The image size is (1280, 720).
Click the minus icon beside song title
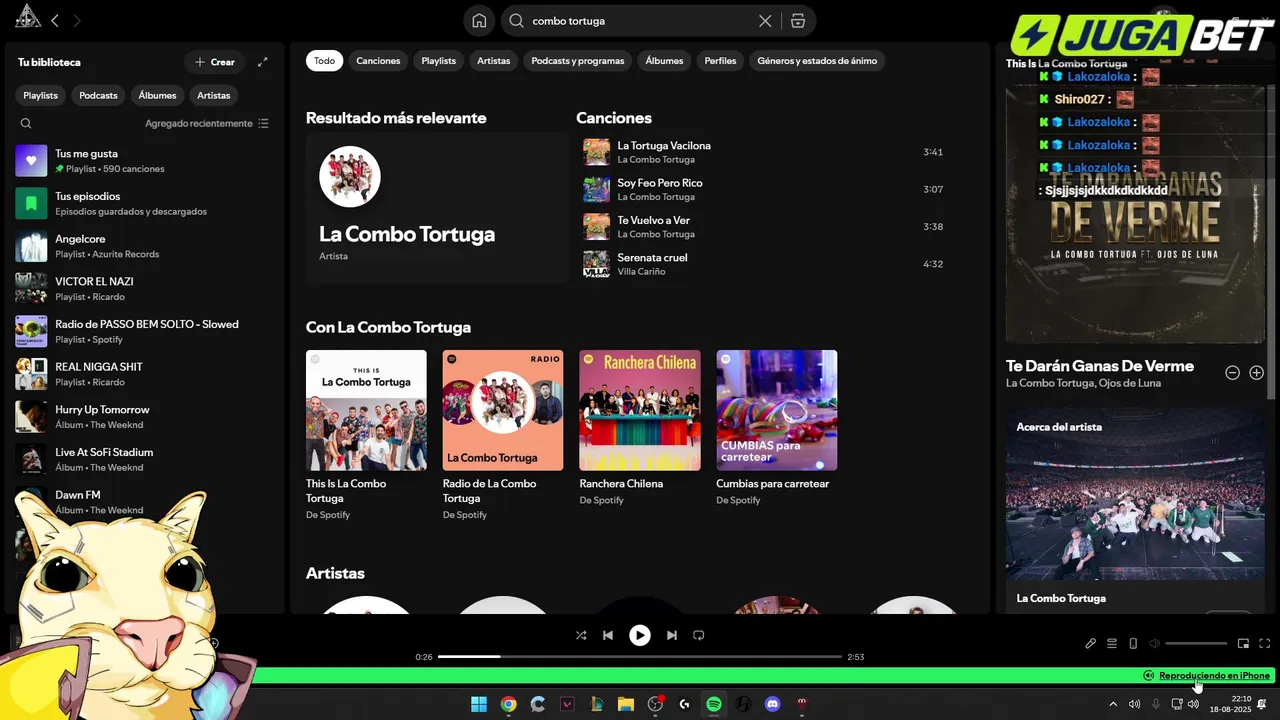(1233, 373)
